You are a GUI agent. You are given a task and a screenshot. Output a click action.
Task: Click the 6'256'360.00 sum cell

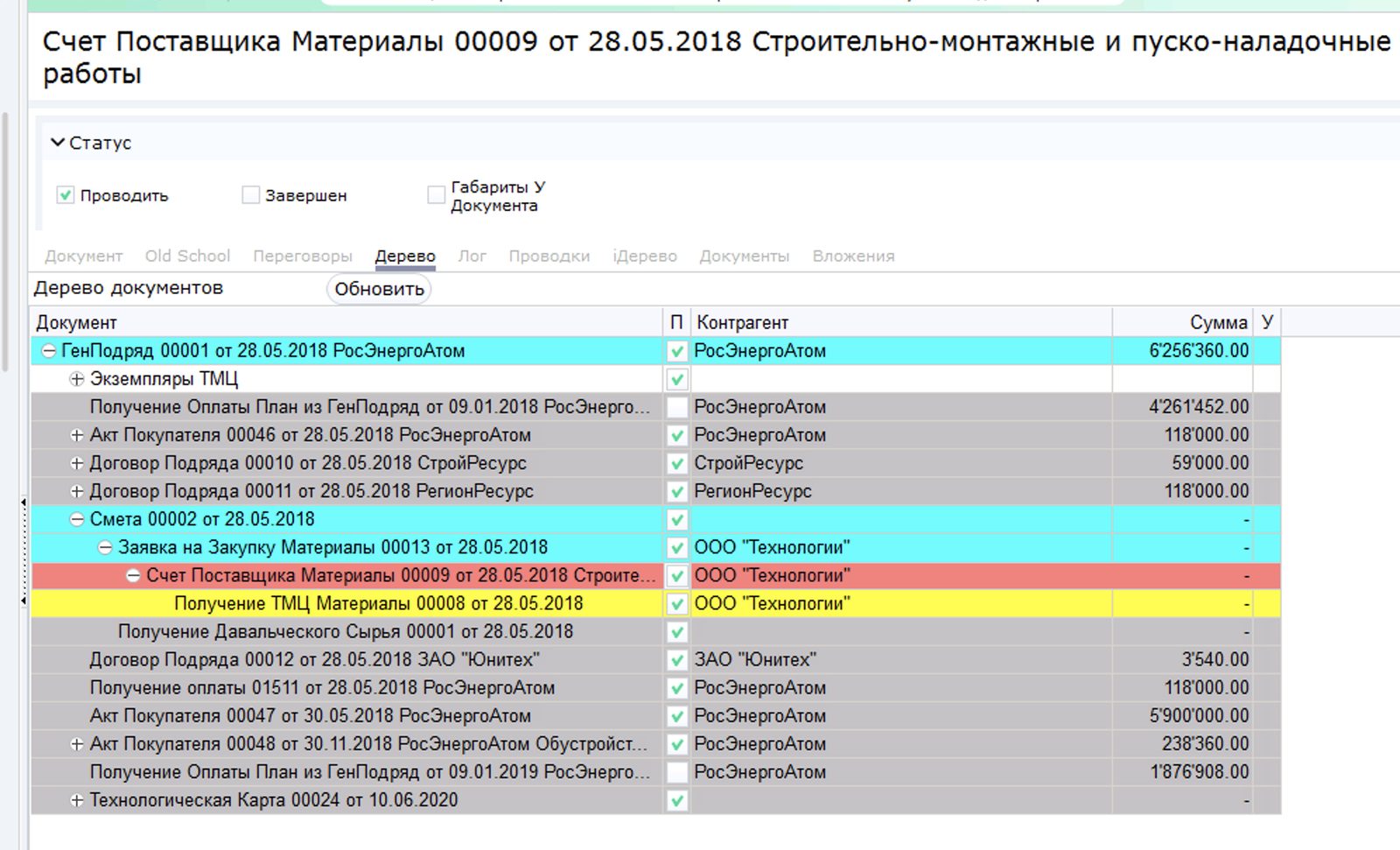[x=1183, y=351]
